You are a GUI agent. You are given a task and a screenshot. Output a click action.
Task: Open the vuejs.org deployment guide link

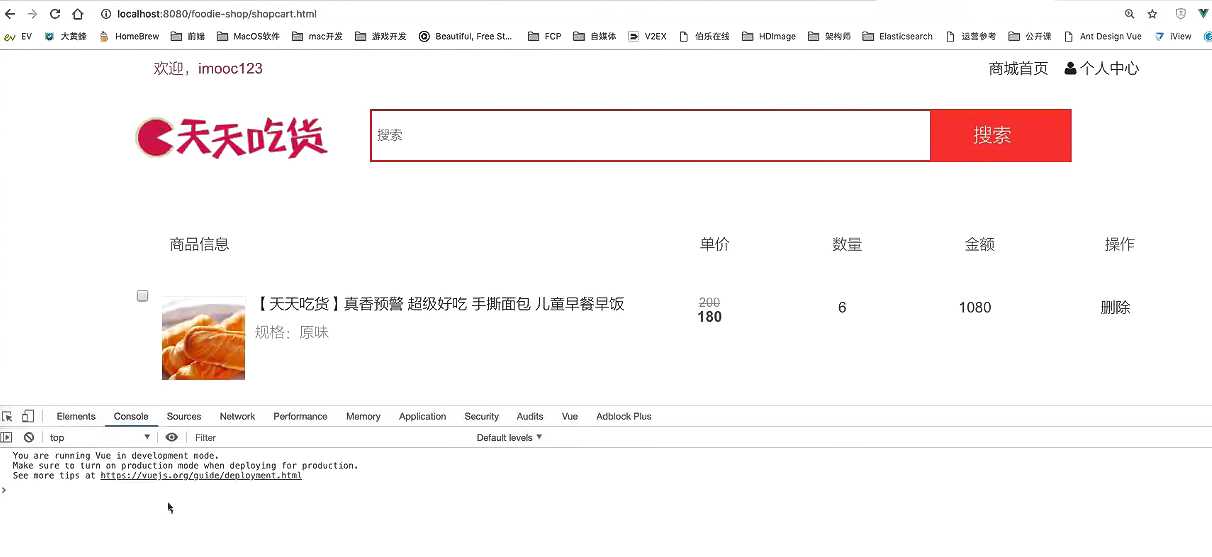point(201,475)
